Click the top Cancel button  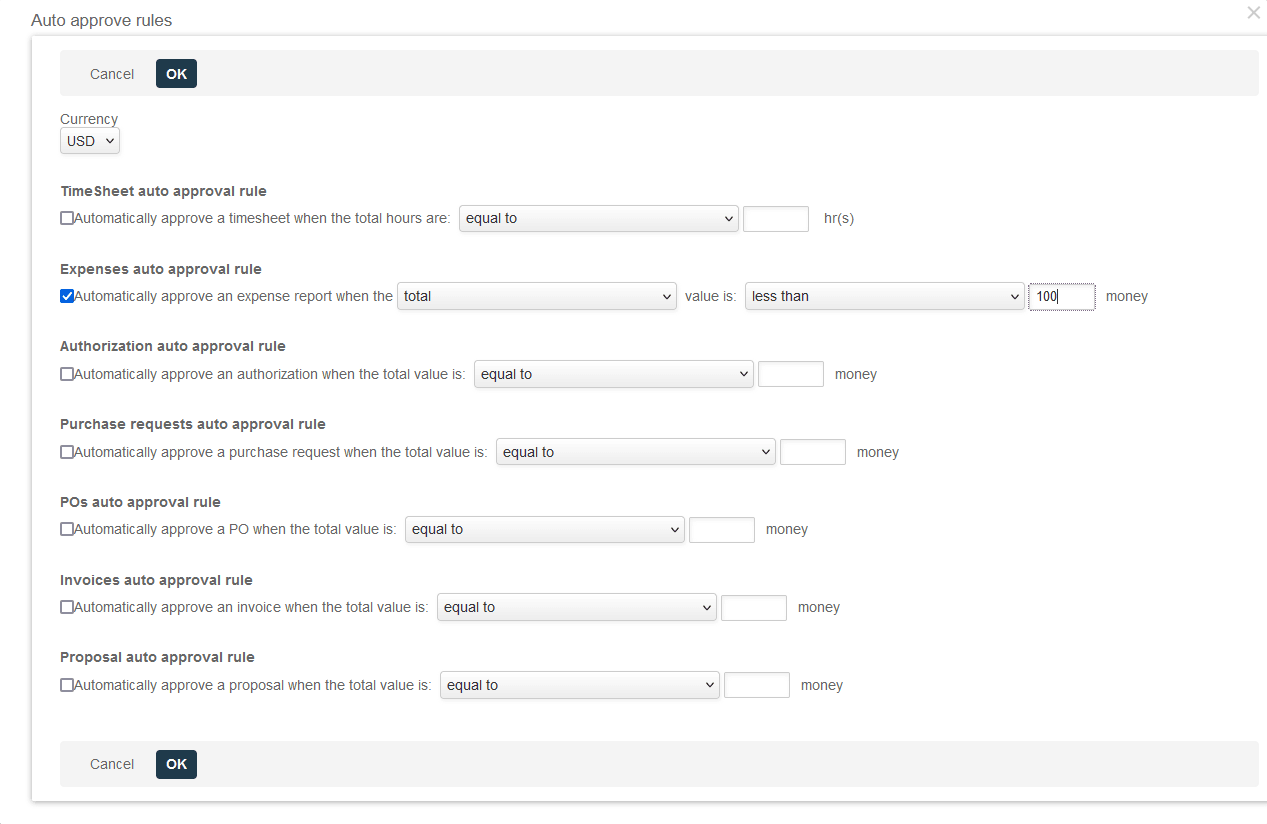[112, 74]
